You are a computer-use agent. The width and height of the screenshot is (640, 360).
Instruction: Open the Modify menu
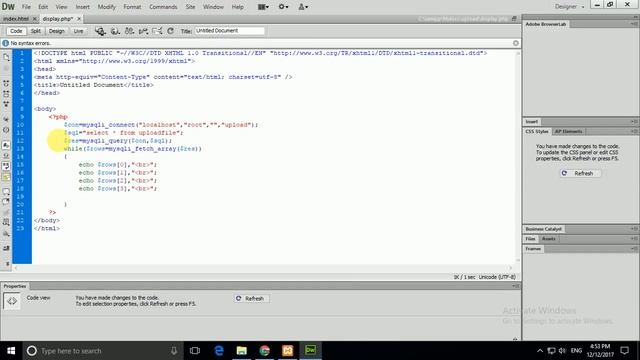107,7
